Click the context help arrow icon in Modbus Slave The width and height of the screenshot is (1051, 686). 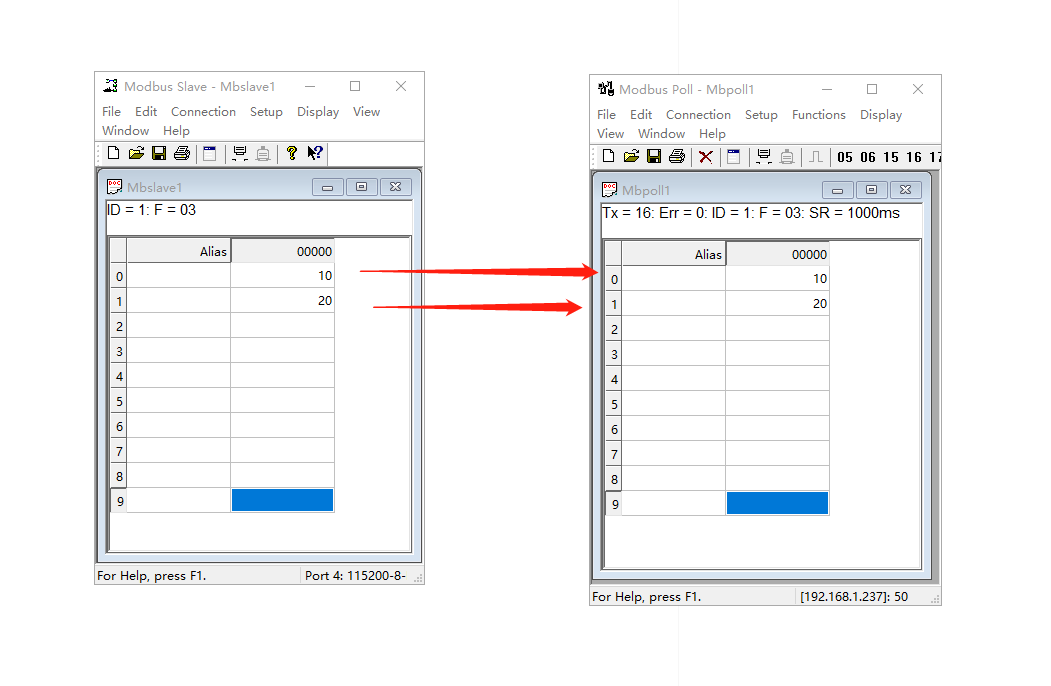(x=315, y=153)
